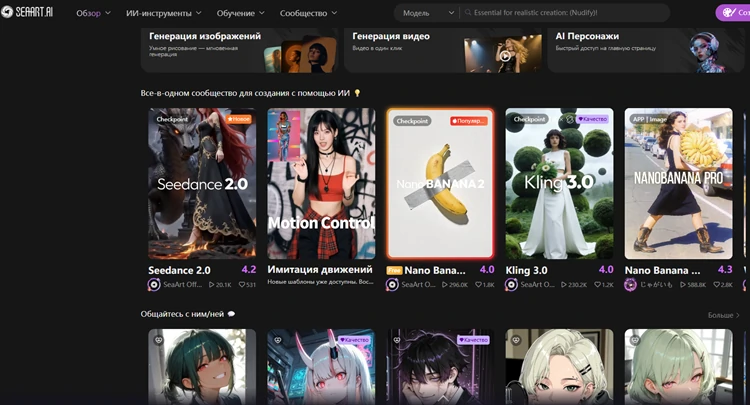The height and width of the screenshot is (405, 750).
Task: Click the SeaArt Off... author name
Action: coord(182,285)
